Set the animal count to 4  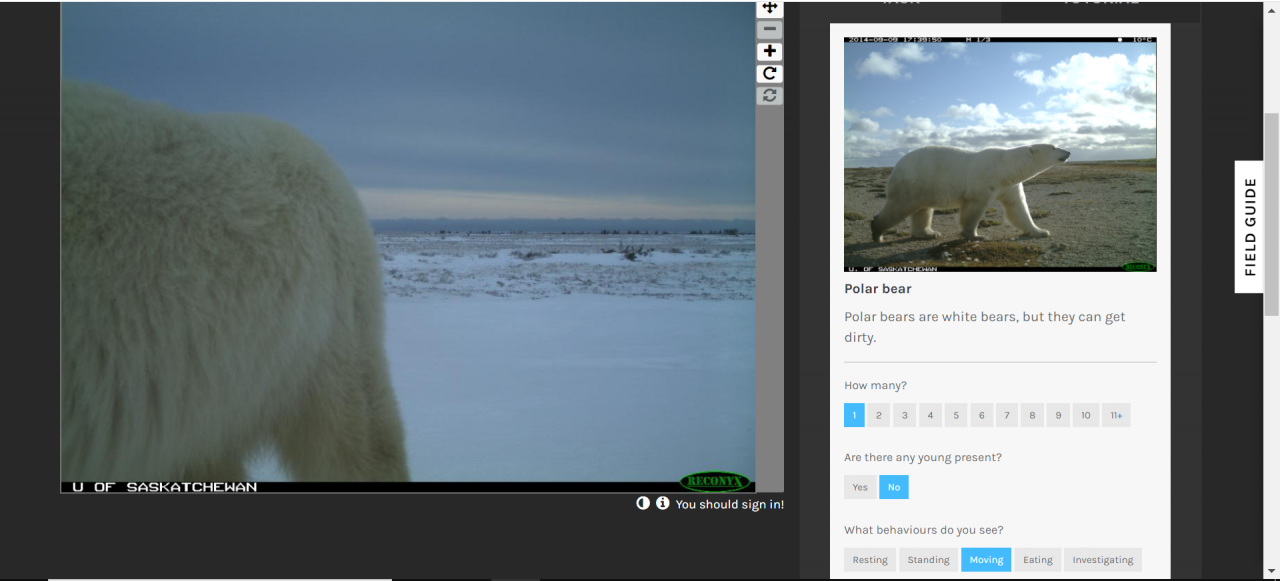[930, 415]
